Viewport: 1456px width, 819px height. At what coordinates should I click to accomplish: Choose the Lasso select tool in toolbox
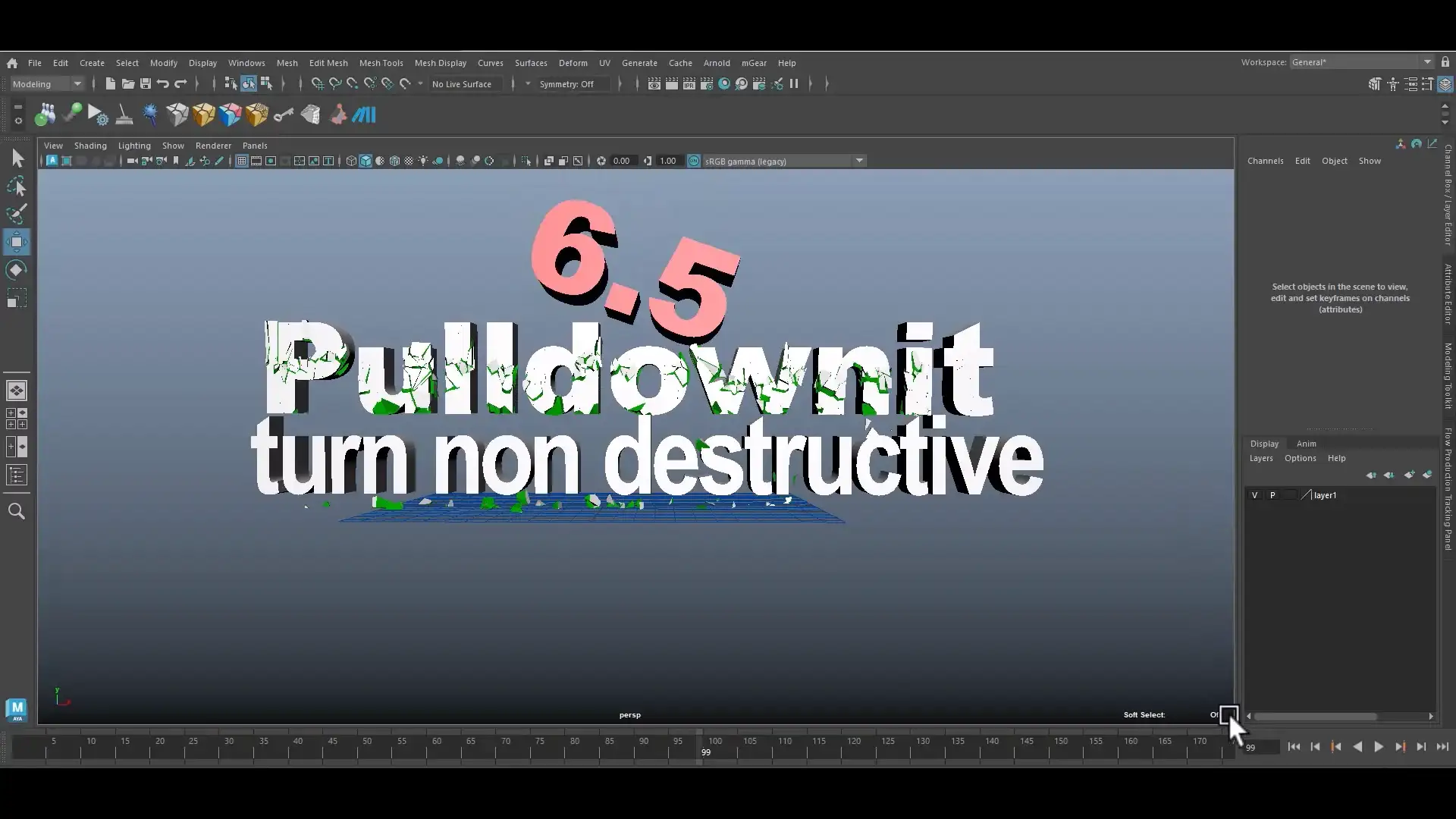click(17, 187)
